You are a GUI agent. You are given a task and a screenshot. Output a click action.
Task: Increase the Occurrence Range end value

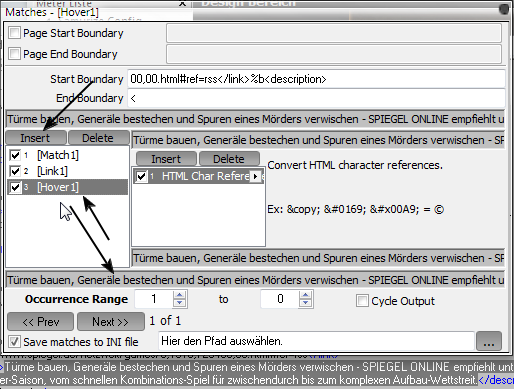pos(306,295)
